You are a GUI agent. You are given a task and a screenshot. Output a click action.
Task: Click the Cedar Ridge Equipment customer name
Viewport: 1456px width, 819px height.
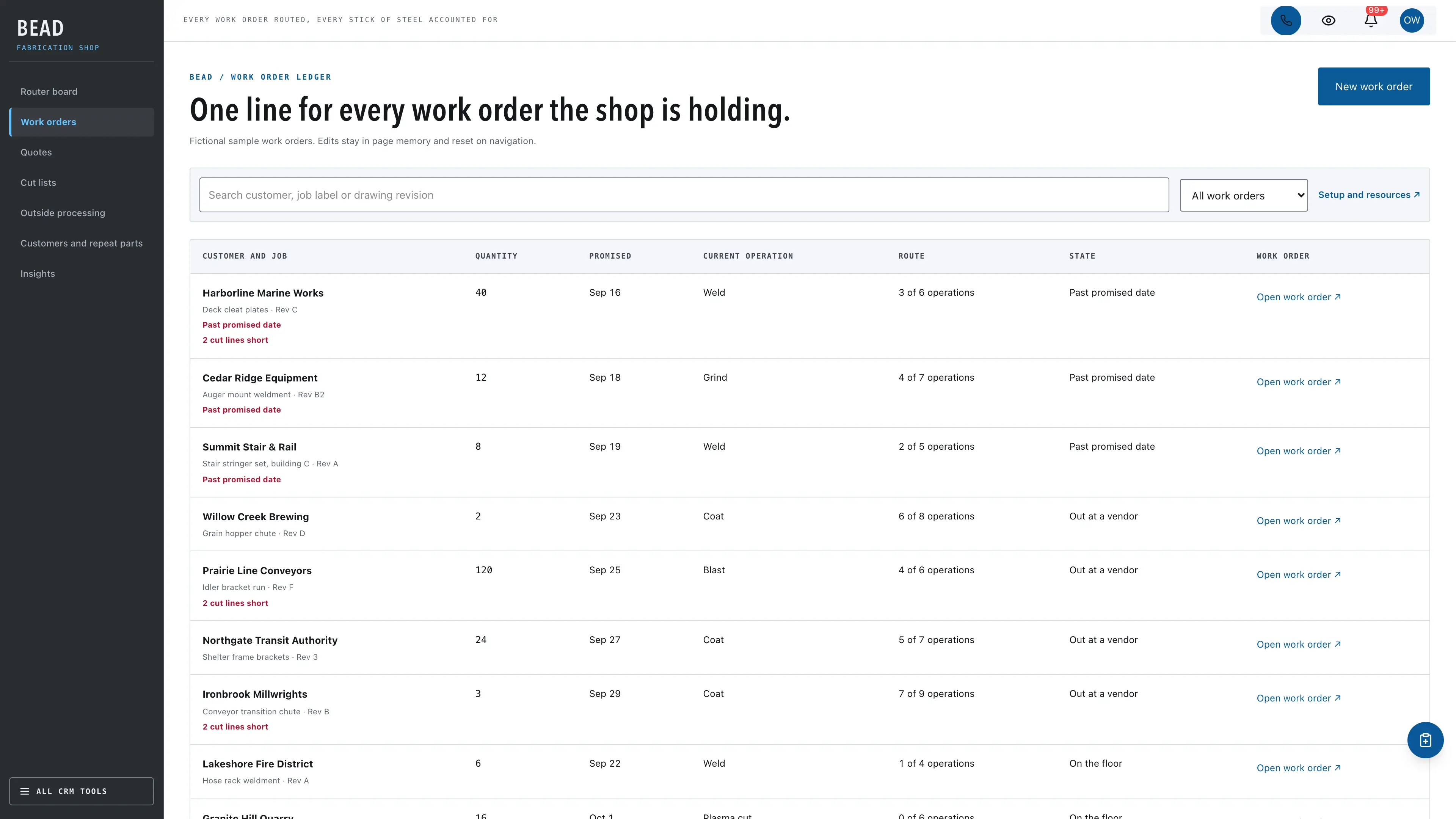tap(260, 378)
